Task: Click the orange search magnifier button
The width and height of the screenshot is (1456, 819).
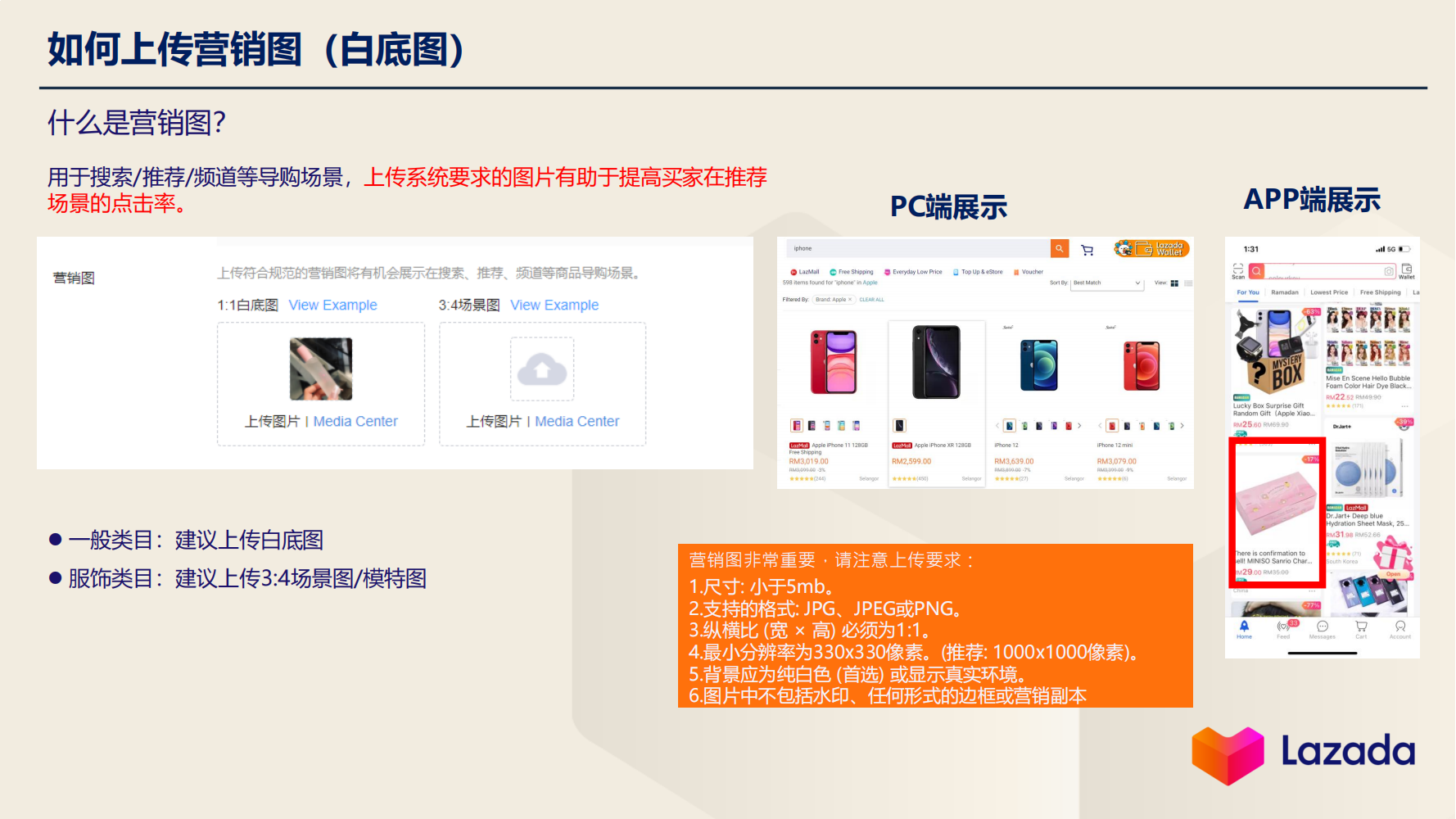Action: click(1059, 248)
